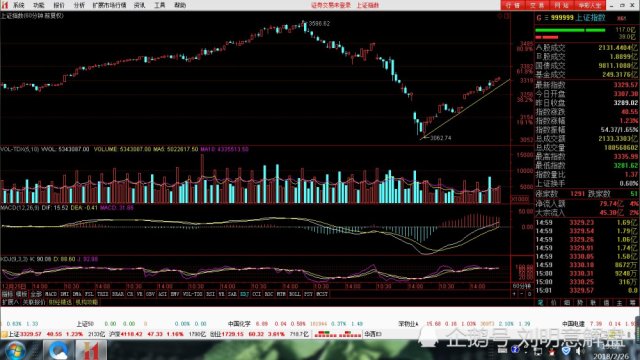Click the plus zoom-in chart button
The image size is (640, 360).
click(514, 294)
